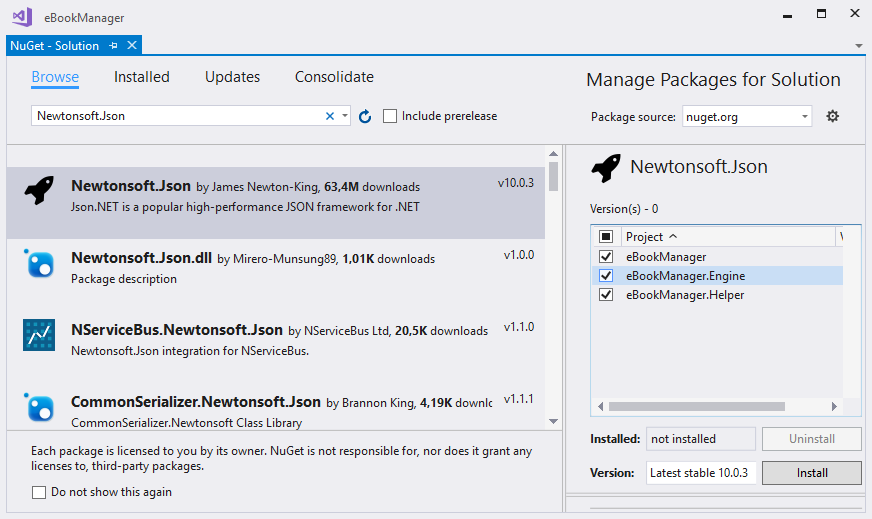The width and height of the screenshot is (872, 519).
Task: Click the Uninstall button
Action: click(812, 439)
